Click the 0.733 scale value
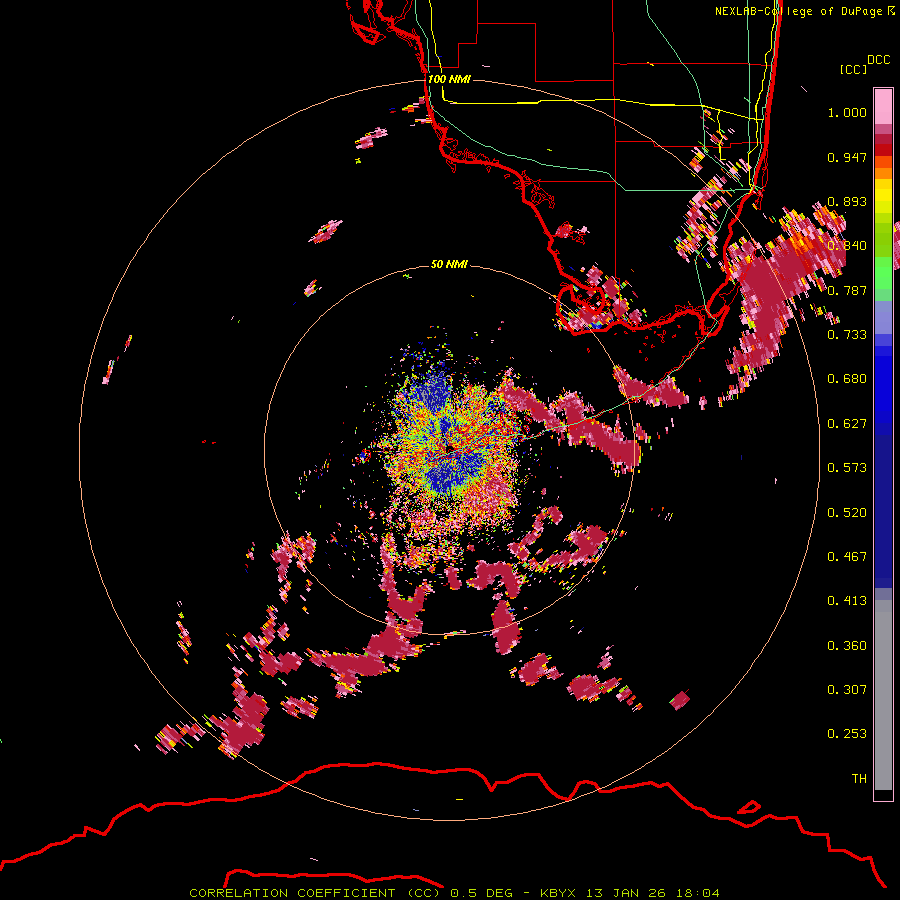 [x=847, y=335]
